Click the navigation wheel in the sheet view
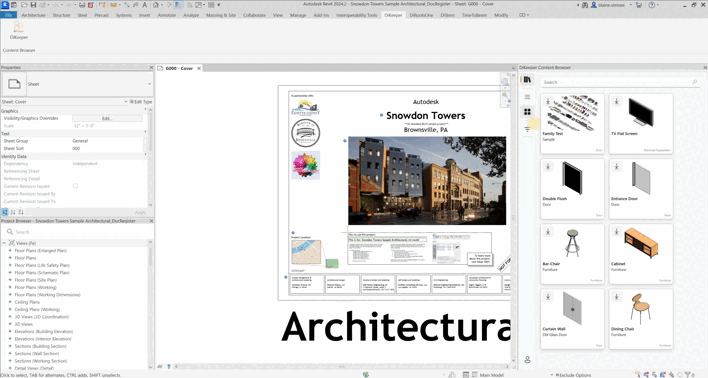Image resolution: width=708 pixels, height=378 pixels. 505,82
